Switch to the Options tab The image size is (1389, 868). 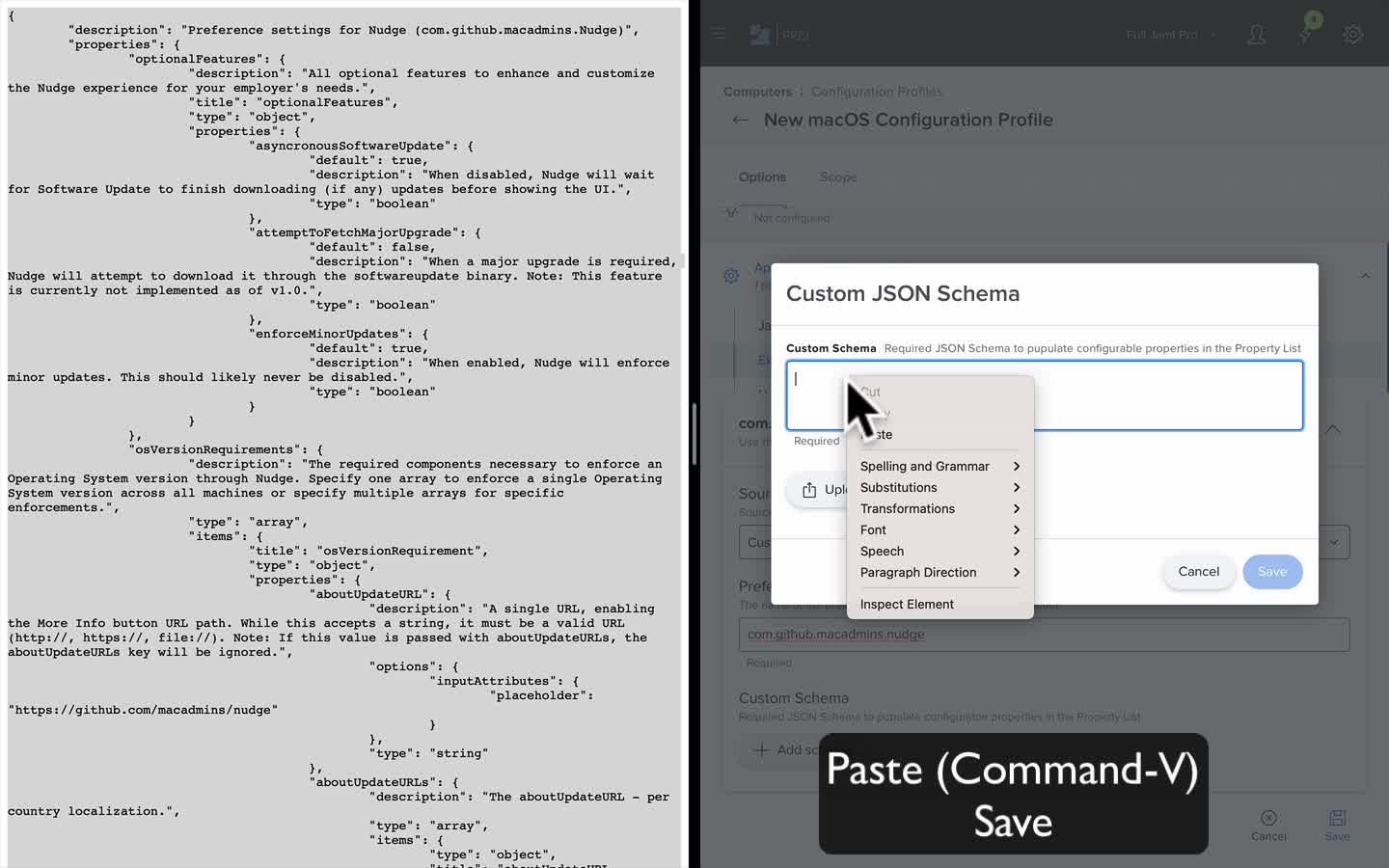click(x=762, y=176)
